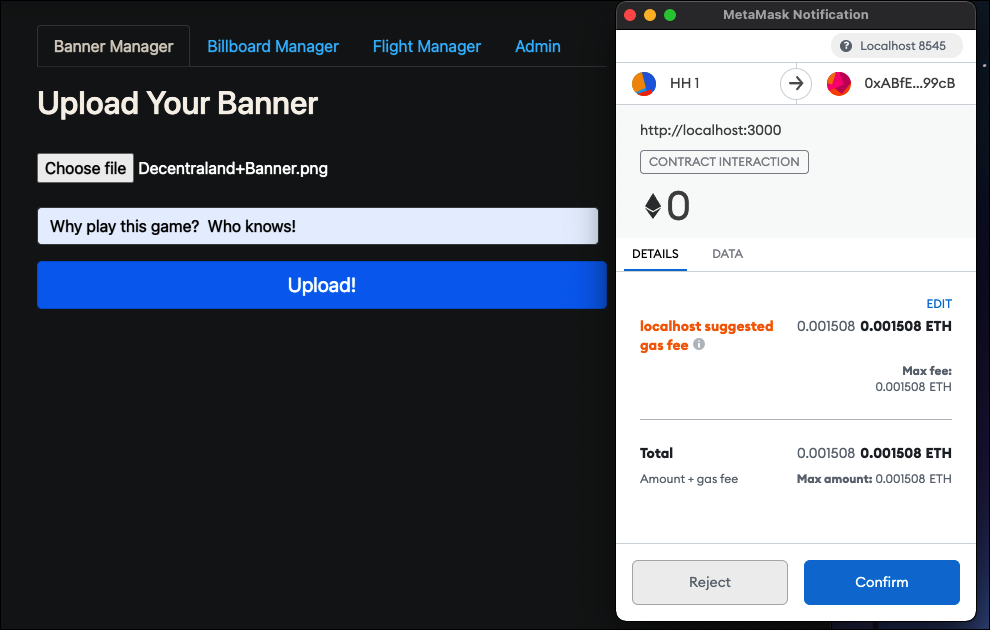The width and height of the screenshot is (990, 630).
Task: Click the HH 1 account name
Action: [x=684, y=83]
